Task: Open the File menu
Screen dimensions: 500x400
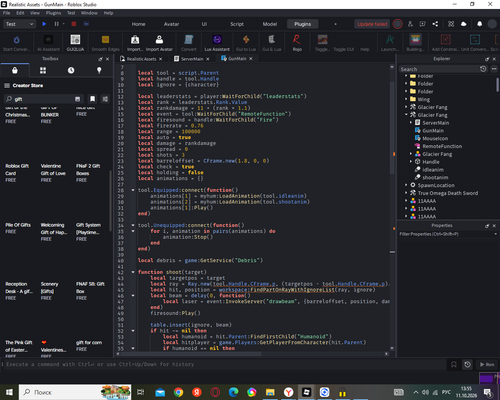Action: 7,13
